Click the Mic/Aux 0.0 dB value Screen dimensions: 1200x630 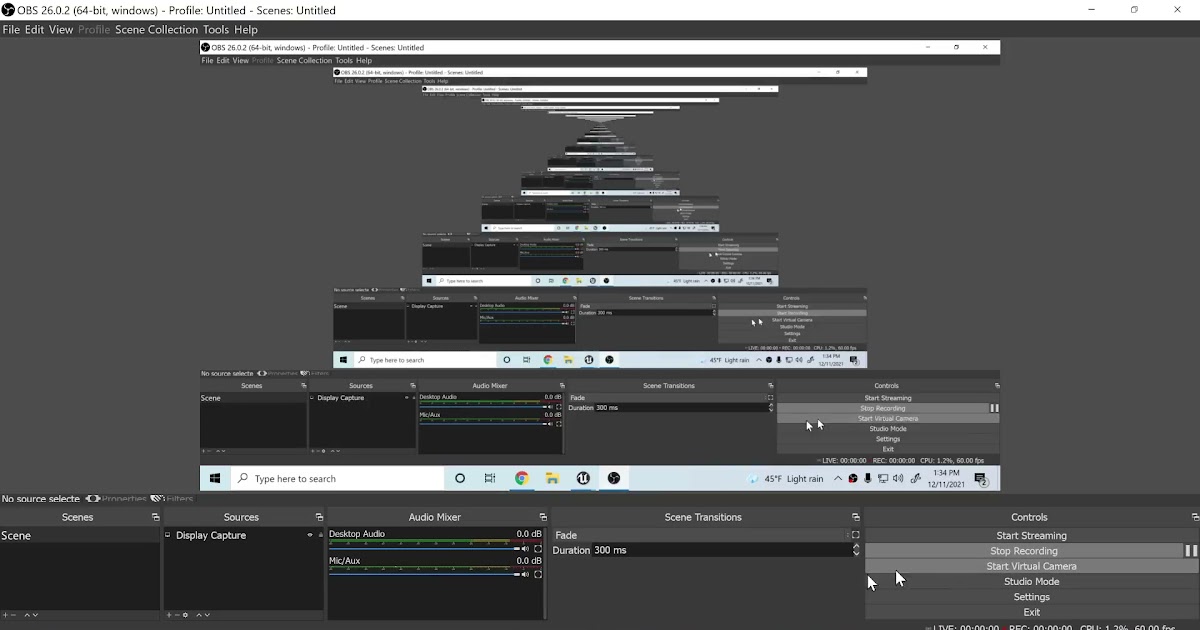click(529, 561)
